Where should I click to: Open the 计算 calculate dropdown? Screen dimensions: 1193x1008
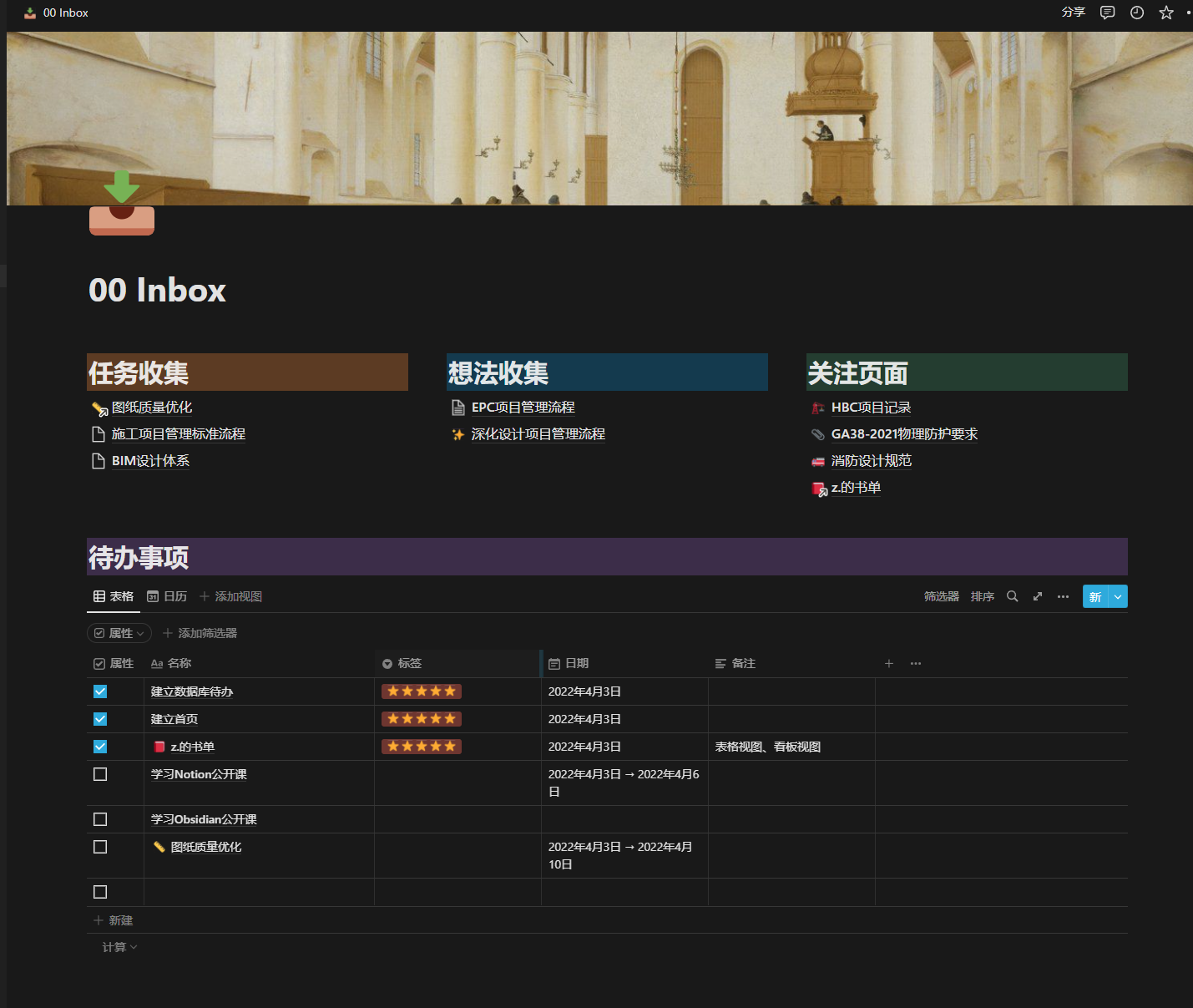[119, 947]
